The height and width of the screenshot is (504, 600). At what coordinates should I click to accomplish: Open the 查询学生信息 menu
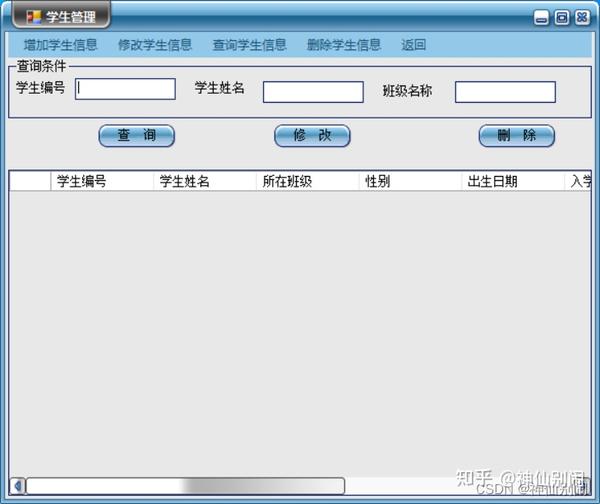click(249, 45)
